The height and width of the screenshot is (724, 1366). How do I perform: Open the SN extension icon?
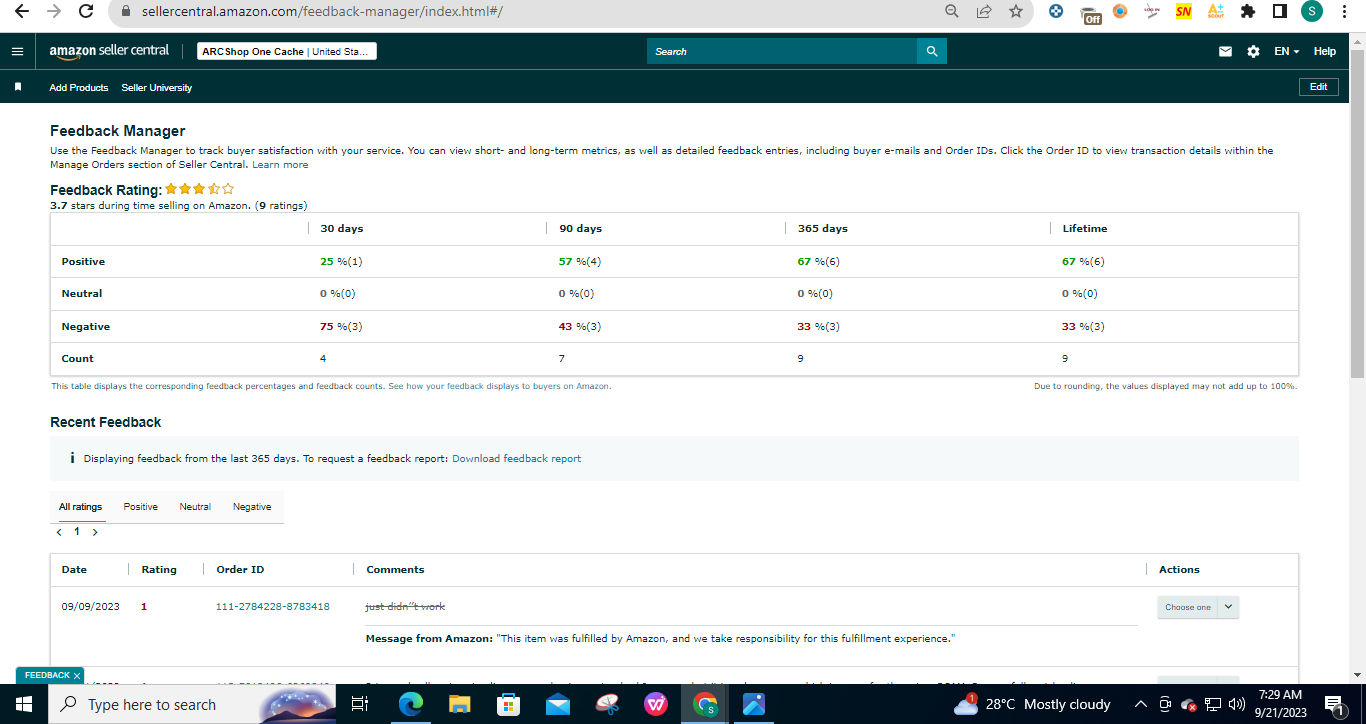point(1184,11)
